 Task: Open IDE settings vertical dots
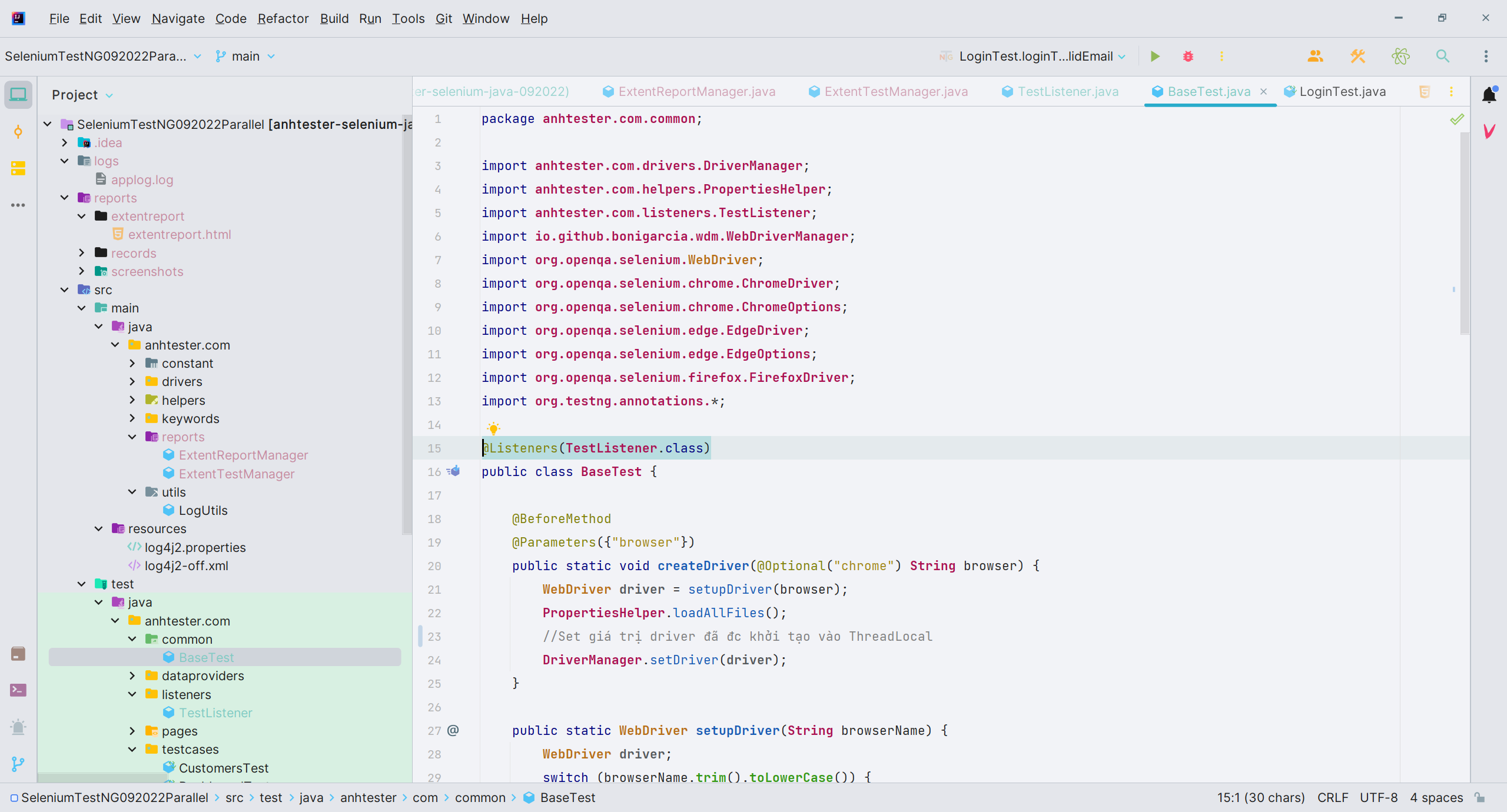click(1486, 56)
